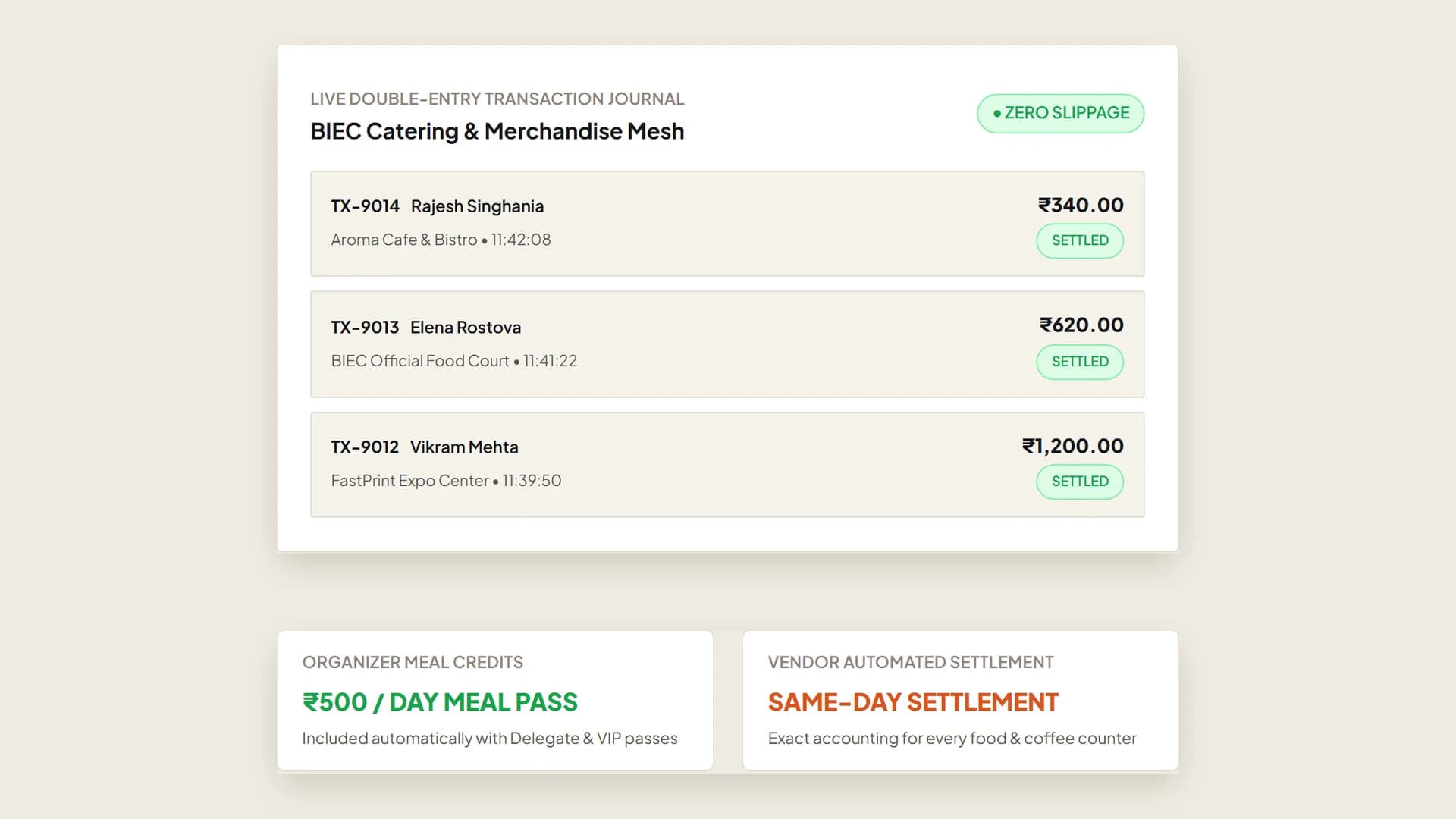This screenshot has height=819, width=1456.
Task: Click the Live Double-Entry Transaction Journal label
Action: point(497,99)
